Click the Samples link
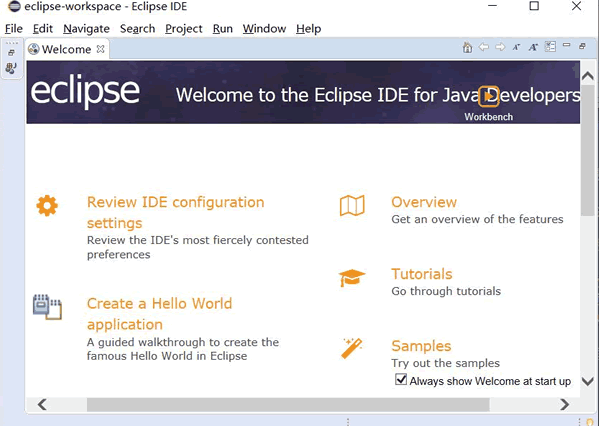The width and height of the screenshot is (600, 426). pos(421,346)
